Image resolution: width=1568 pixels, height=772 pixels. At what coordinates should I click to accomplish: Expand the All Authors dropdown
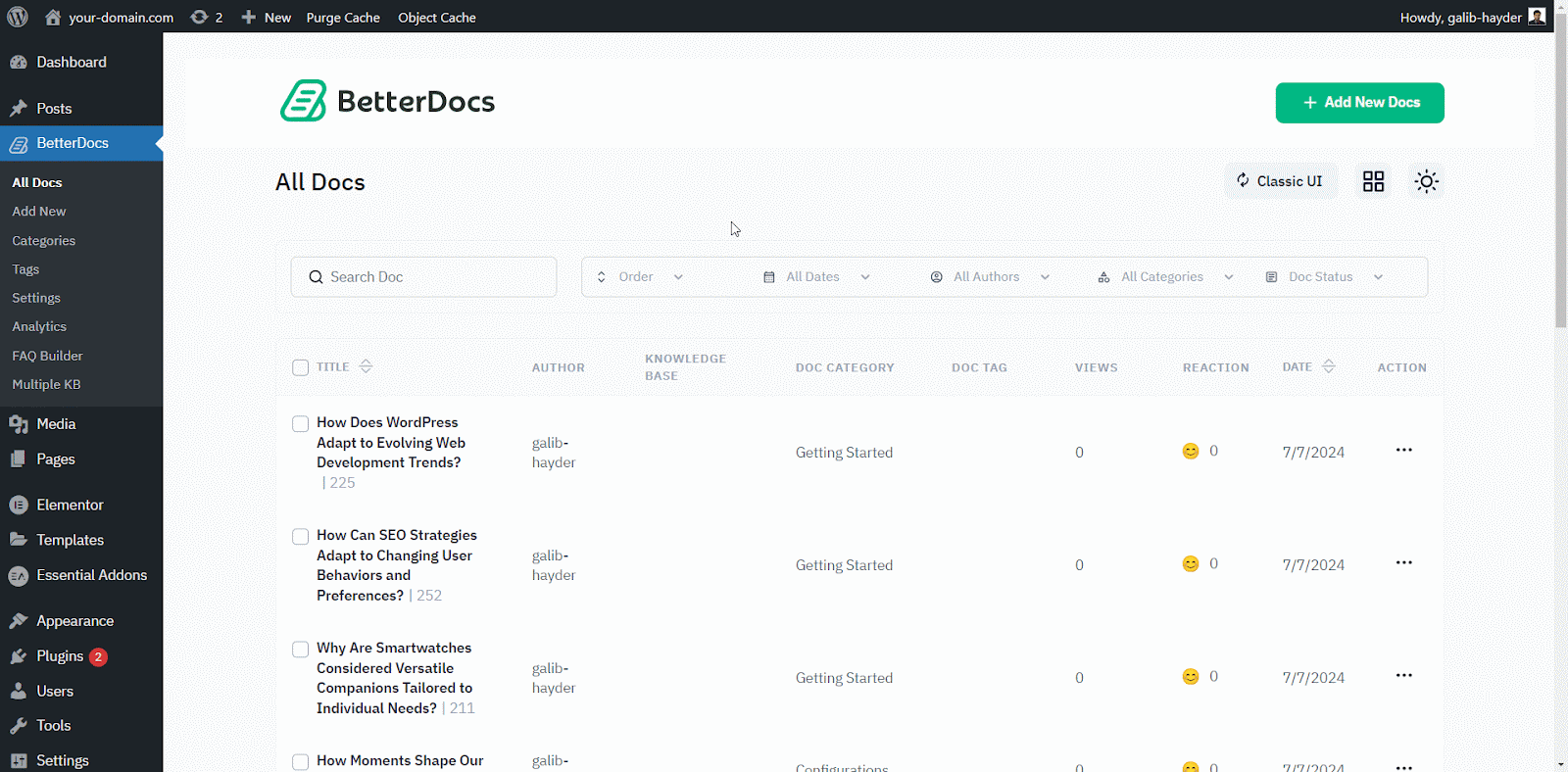pos(990,277)
